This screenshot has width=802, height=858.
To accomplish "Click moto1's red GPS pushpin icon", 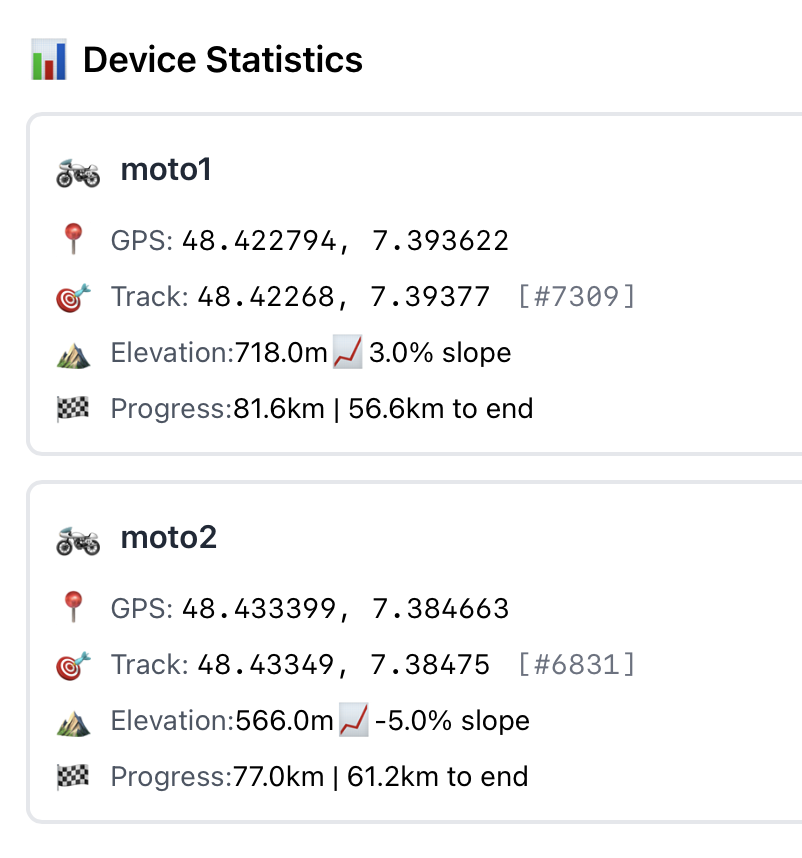I will [73, 239].
